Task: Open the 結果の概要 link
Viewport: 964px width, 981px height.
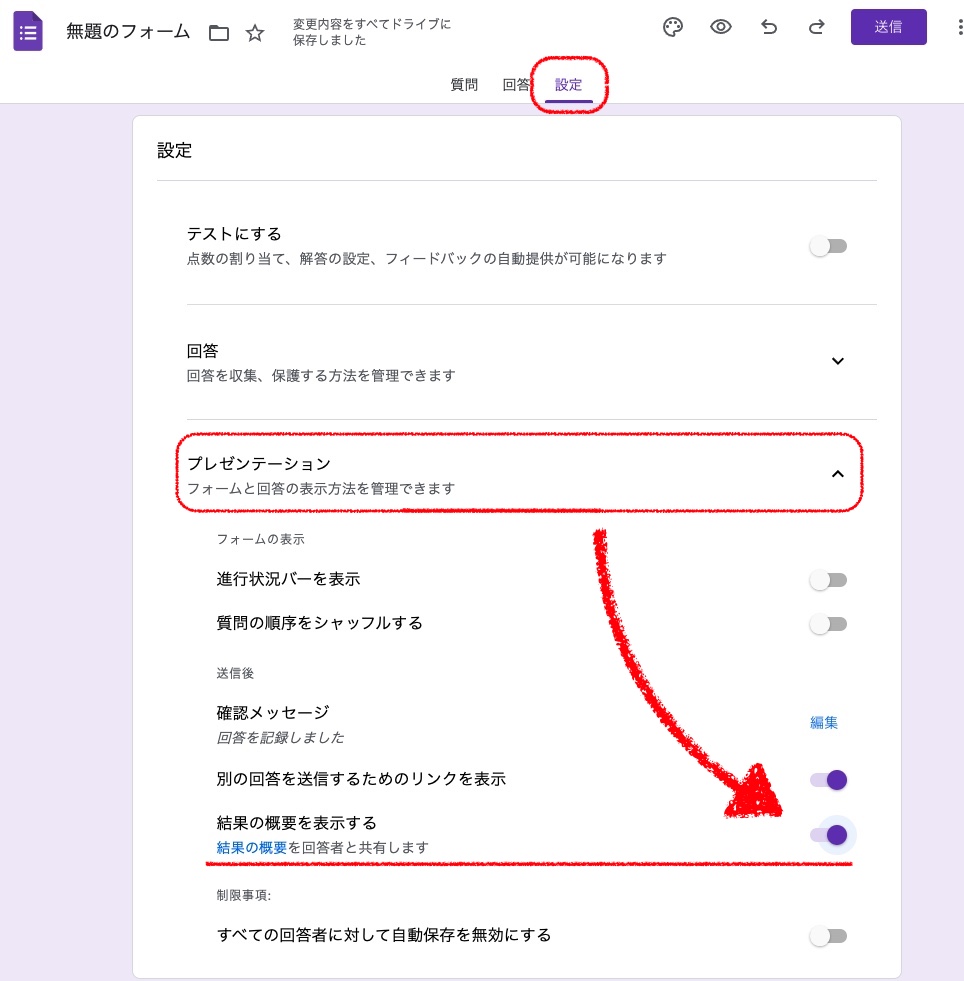Action: [252, 847]
